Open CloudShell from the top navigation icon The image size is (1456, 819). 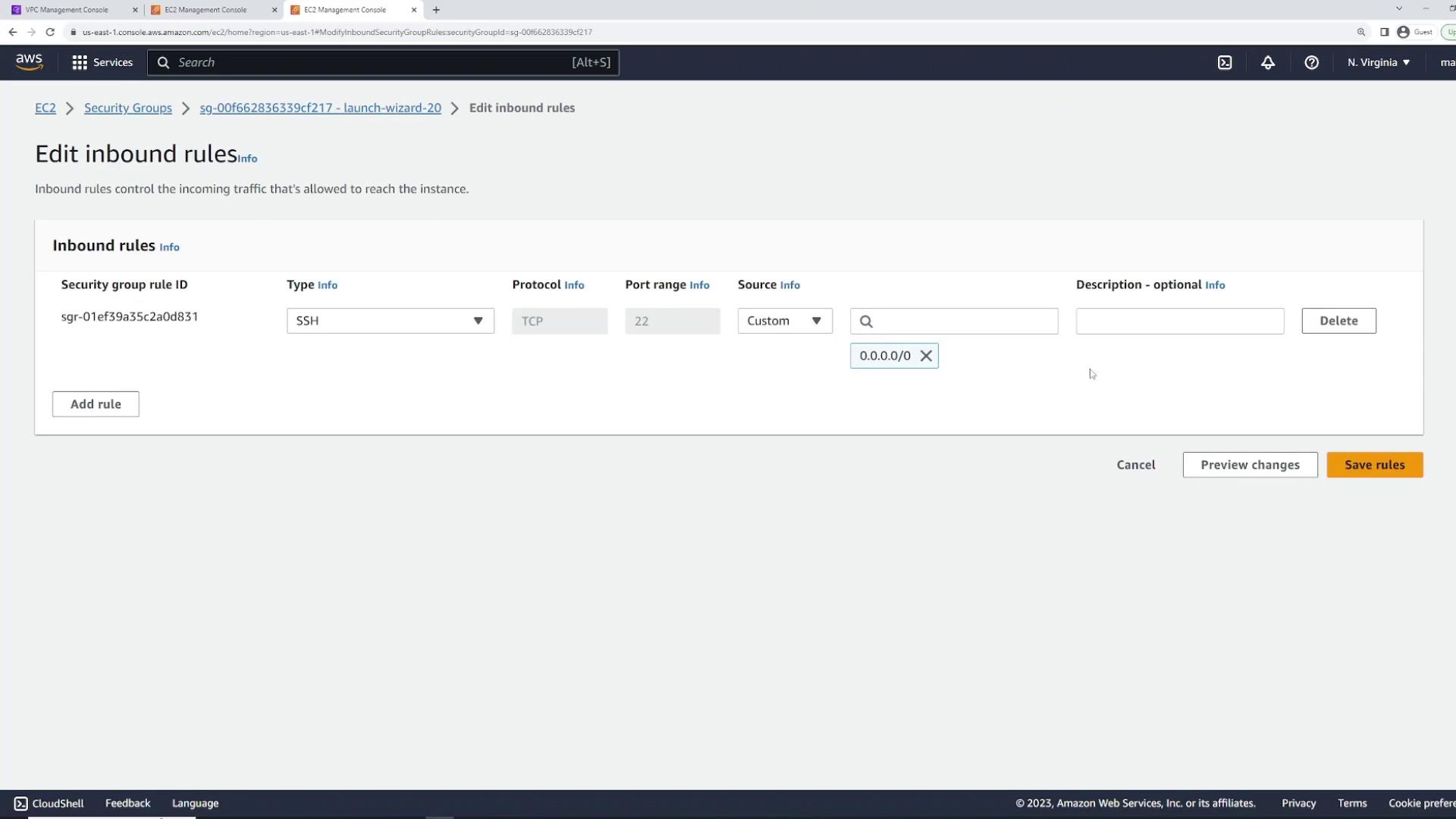[1225, 63]
